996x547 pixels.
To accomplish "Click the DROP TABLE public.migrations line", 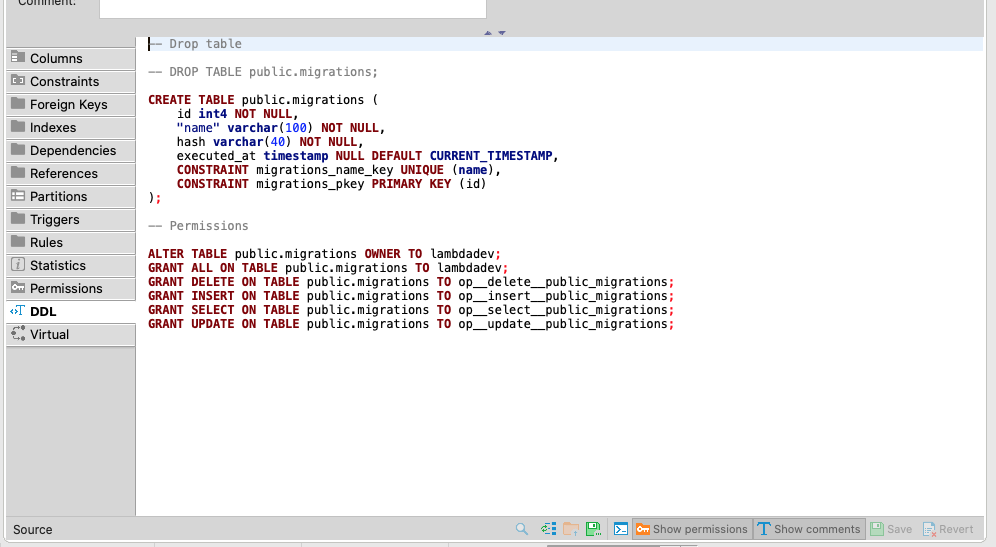I will pos(263,72).
